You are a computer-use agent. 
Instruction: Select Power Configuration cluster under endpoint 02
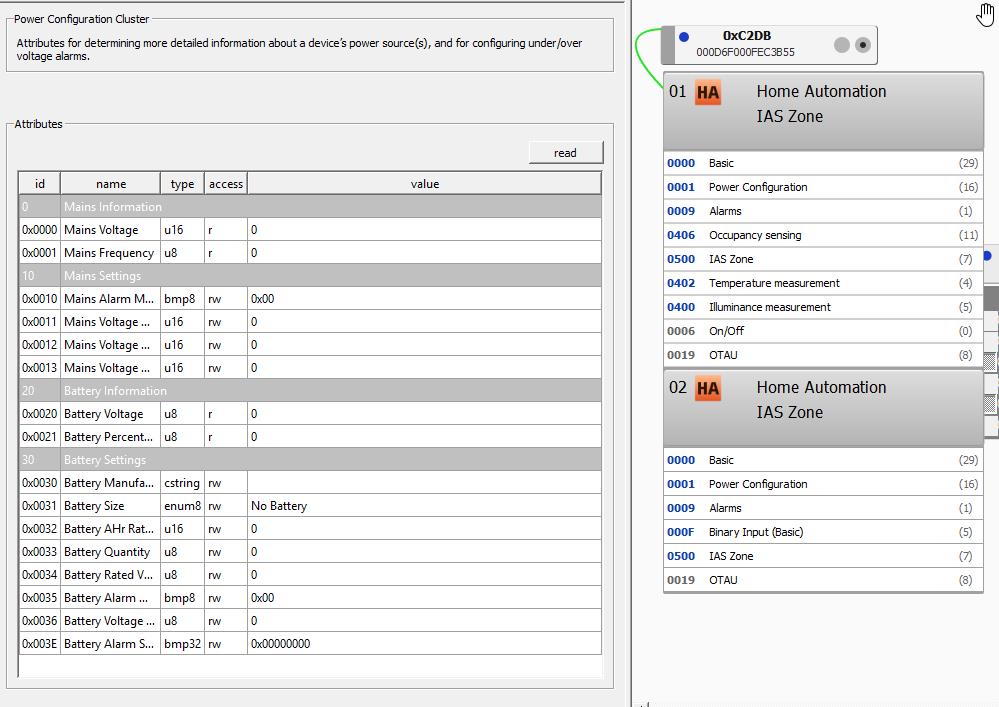(823, 484)
